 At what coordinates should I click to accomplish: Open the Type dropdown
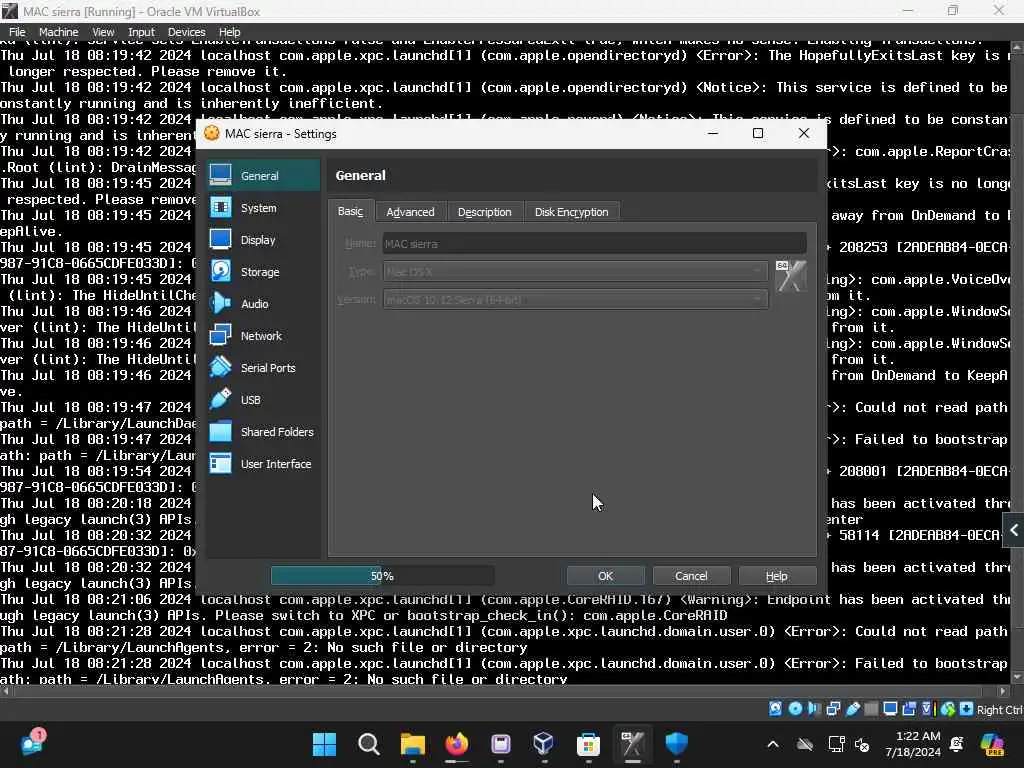575,272
